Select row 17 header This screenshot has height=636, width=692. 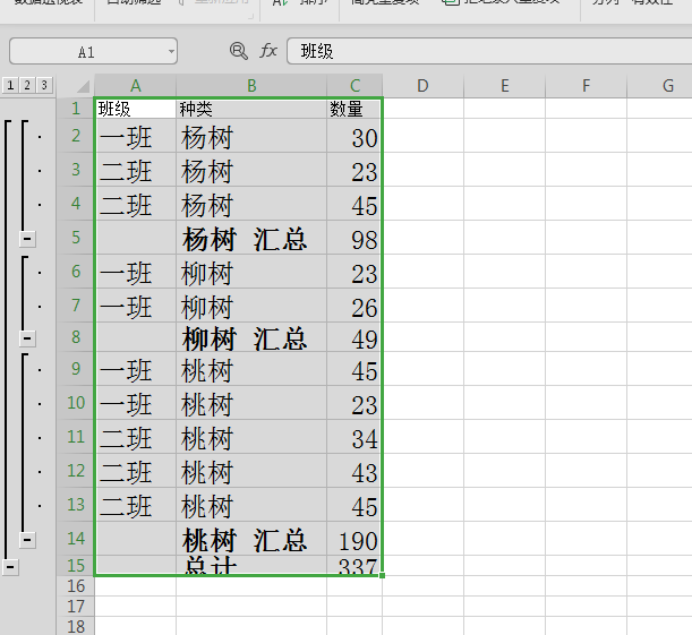(x=75, y=606)
